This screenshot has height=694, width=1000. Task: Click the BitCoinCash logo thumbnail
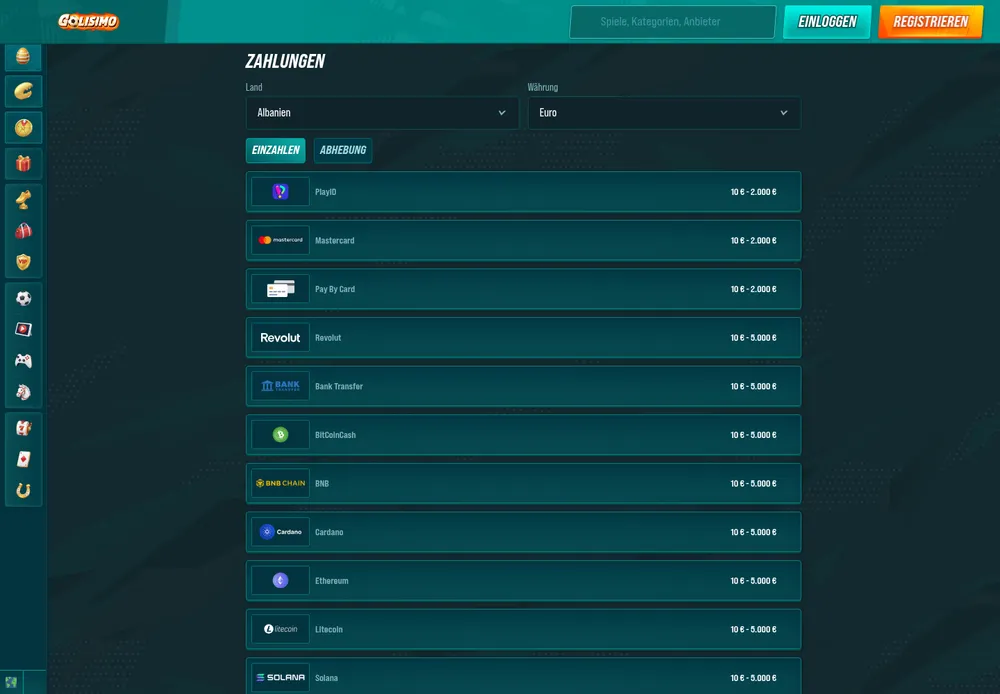click(280, 434)
